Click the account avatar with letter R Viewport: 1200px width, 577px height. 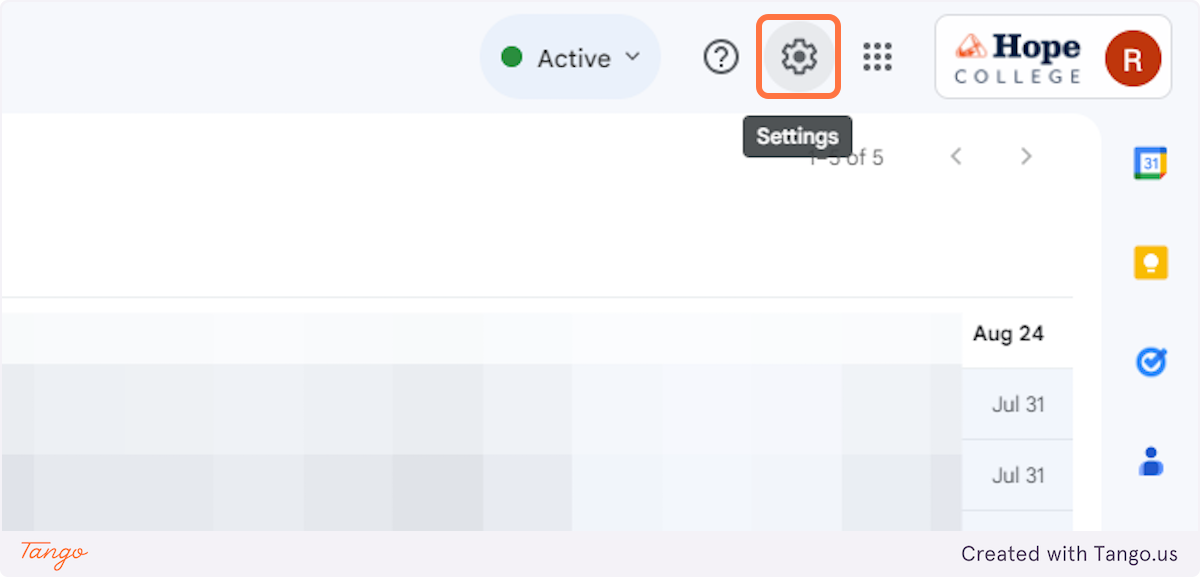pos(1132,58)
